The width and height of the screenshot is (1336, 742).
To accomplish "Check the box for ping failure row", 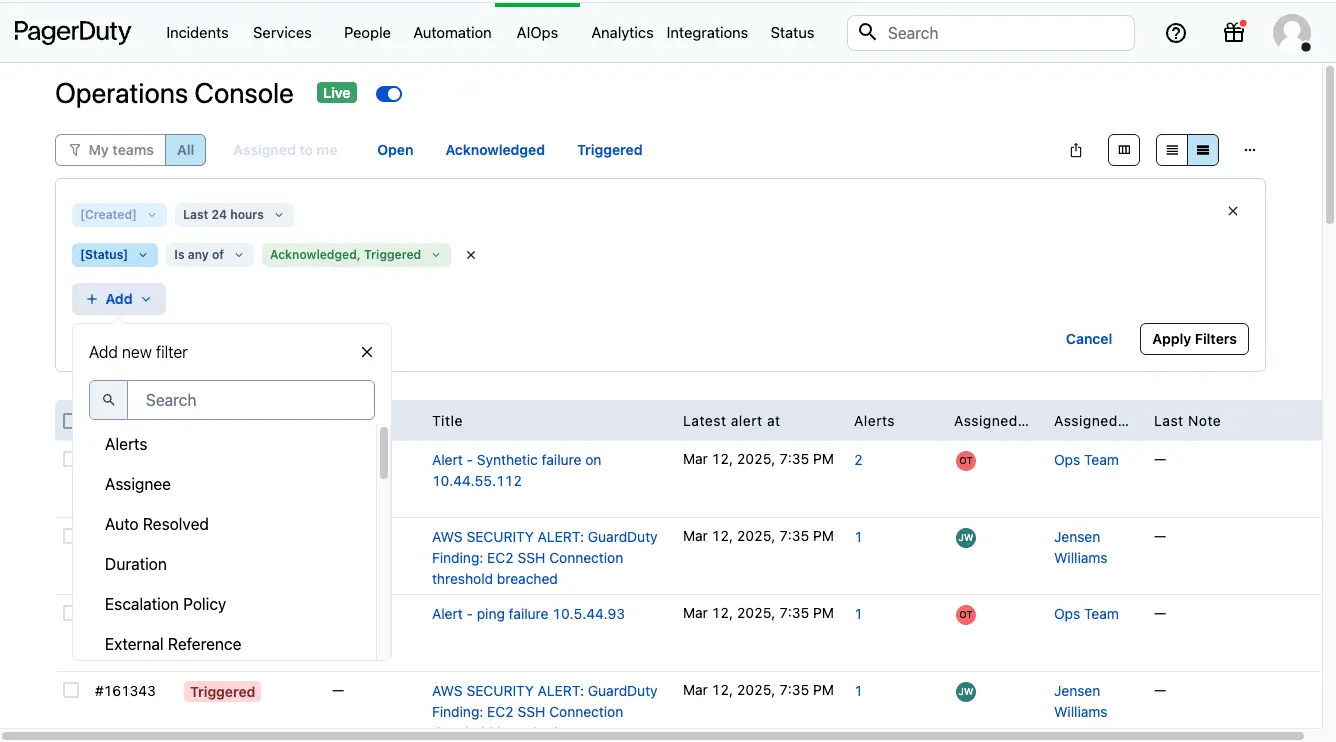I will click(x=68, y=613).
